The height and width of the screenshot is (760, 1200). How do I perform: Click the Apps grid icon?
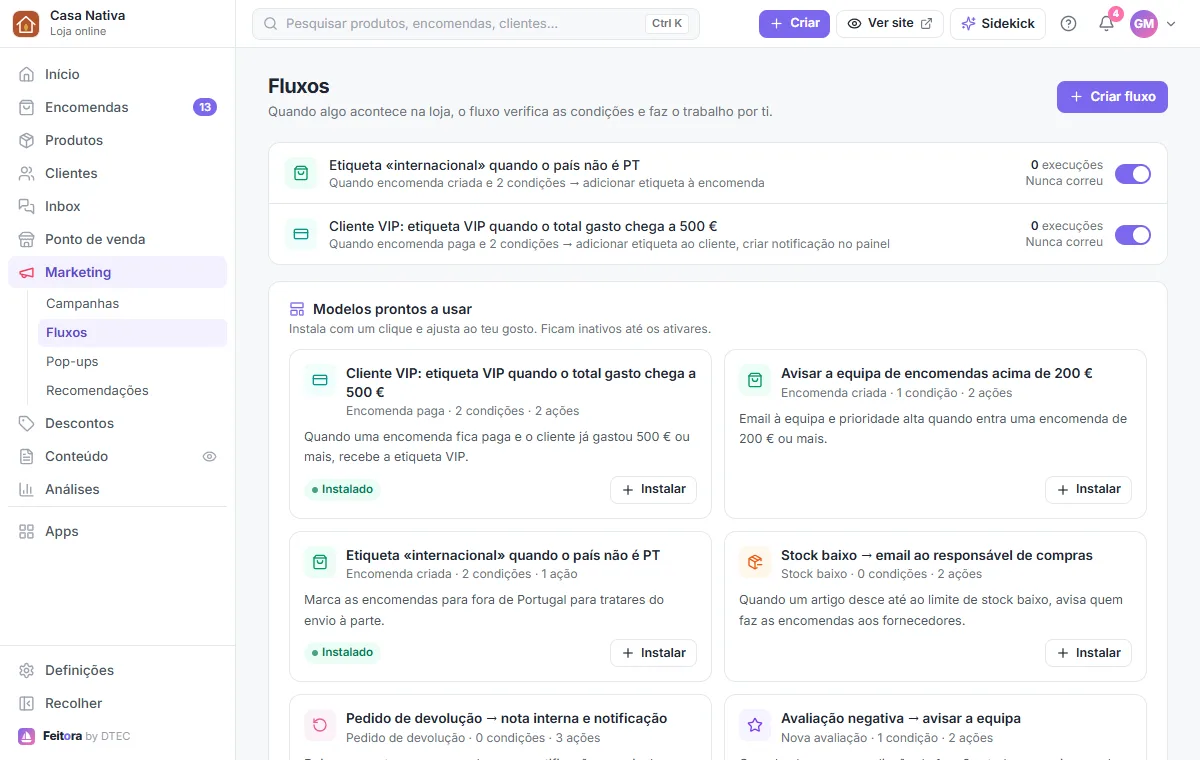pyautogui.click(x=27, y=531)
